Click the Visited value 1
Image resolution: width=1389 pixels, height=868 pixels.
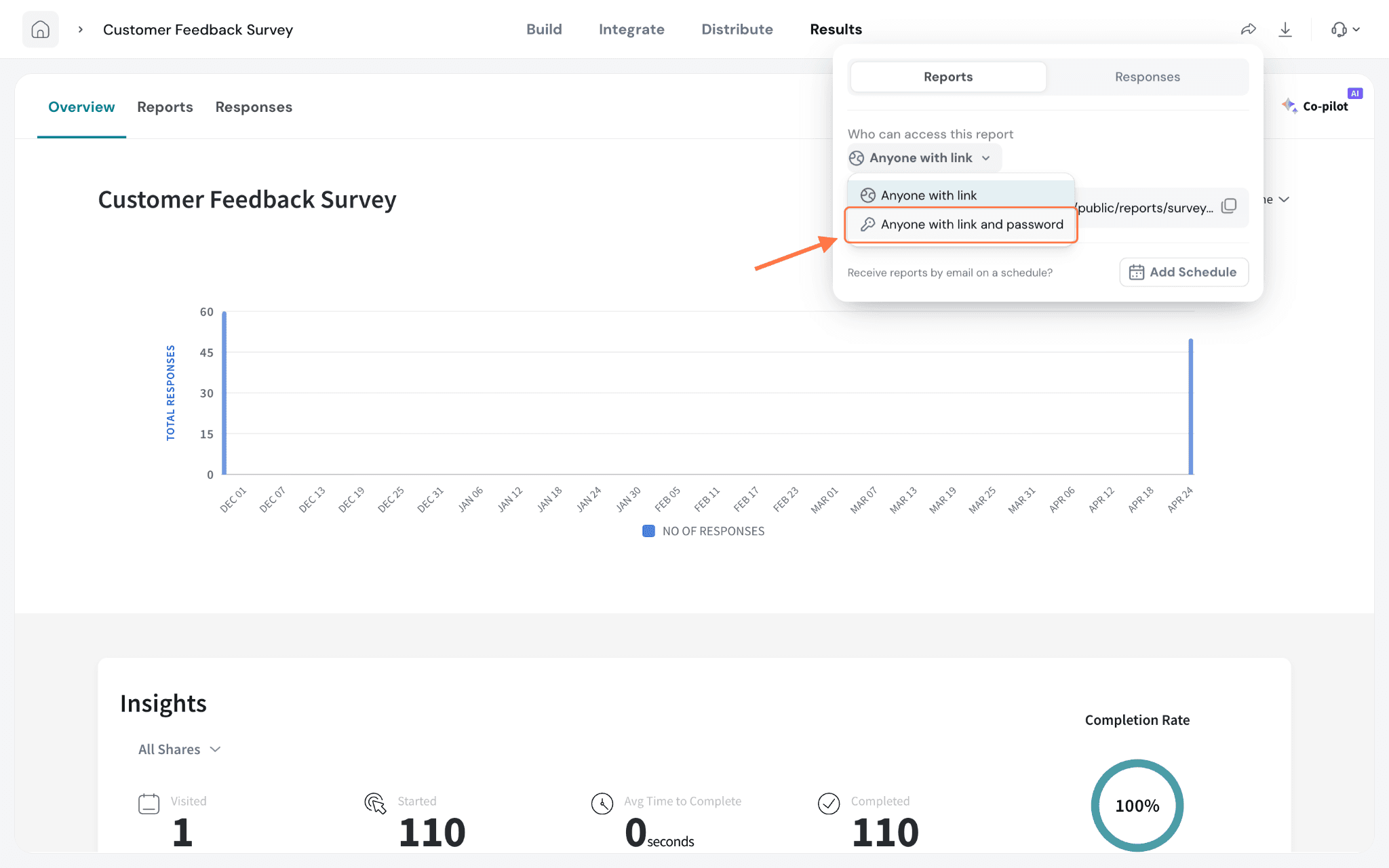[182, 832]
